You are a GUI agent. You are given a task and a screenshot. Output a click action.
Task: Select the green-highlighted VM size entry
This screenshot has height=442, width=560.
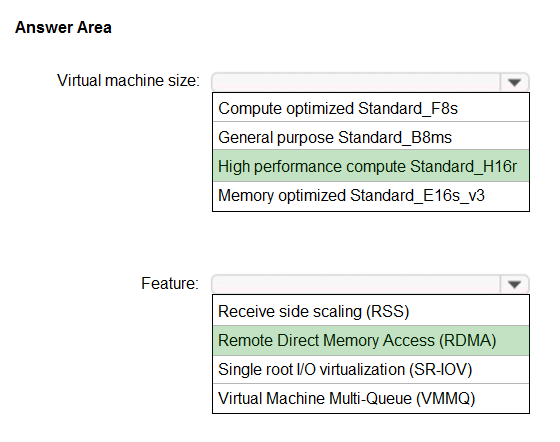371,166
